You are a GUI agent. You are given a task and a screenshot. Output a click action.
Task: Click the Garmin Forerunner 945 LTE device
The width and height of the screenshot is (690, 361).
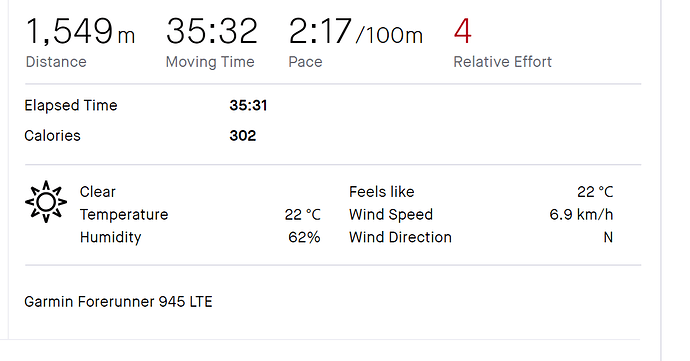pos(118,302)
